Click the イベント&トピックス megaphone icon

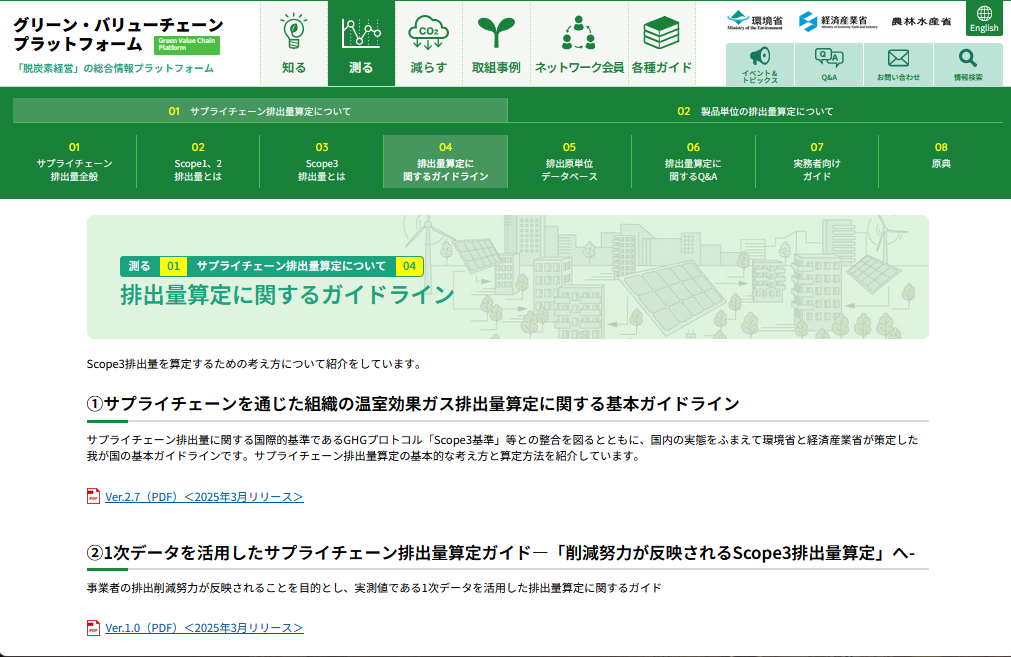(x=759, y=58)
